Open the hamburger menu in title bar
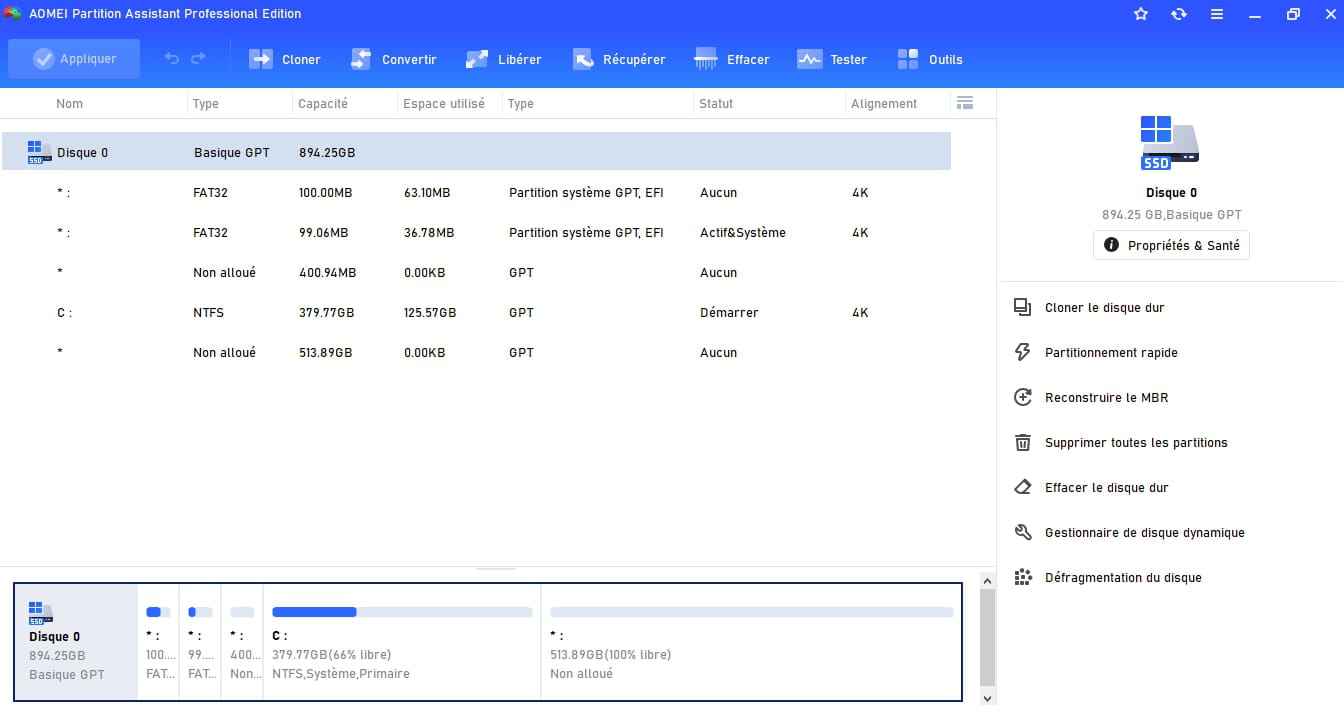1344x705 pixels. point(1217,14)
